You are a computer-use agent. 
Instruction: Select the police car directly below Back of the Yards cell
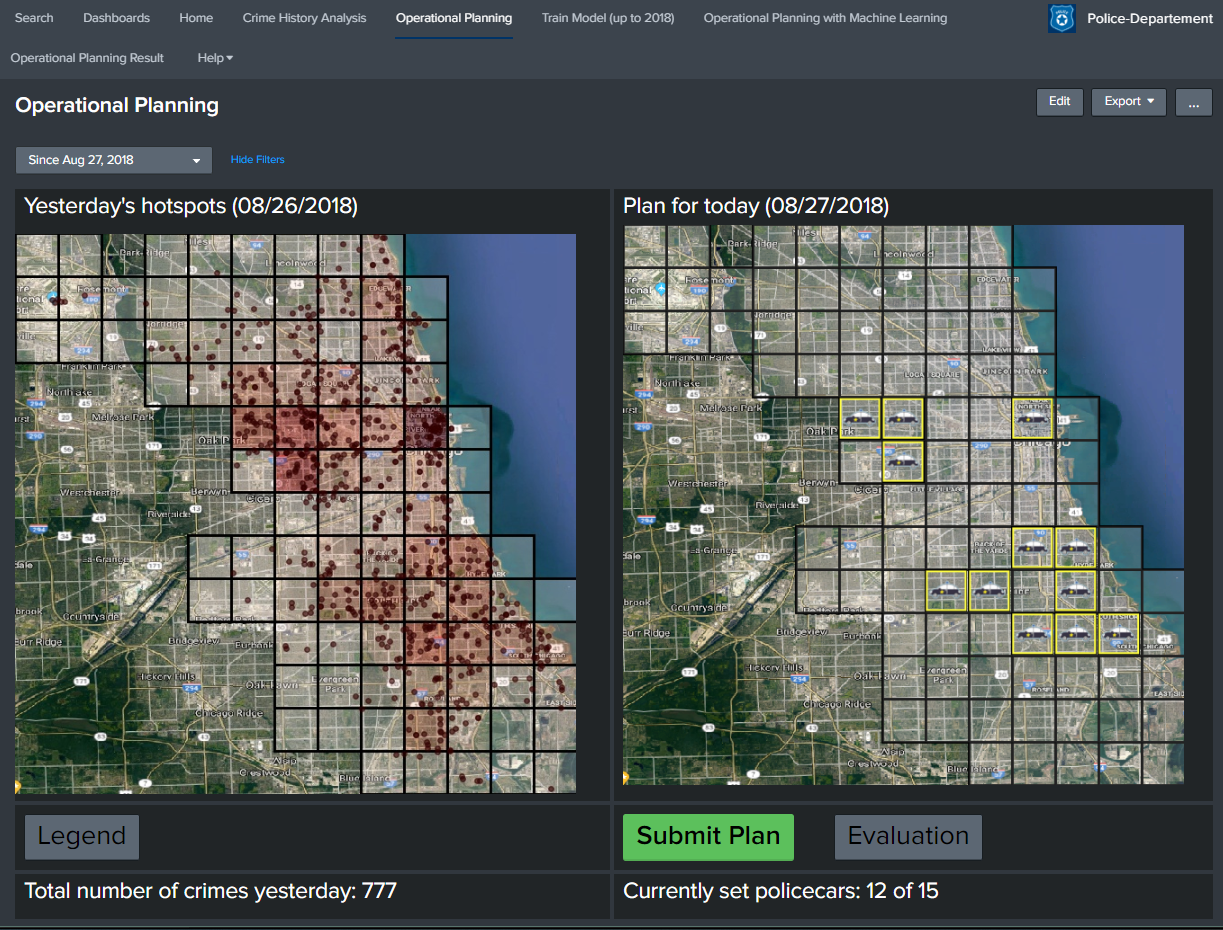(x=989, y=591)
